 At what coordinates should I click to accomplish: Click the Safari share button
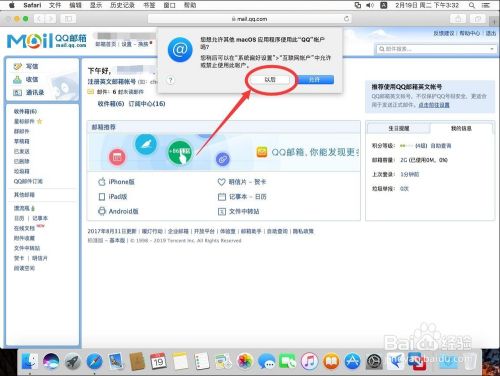(x=459, y=19)
